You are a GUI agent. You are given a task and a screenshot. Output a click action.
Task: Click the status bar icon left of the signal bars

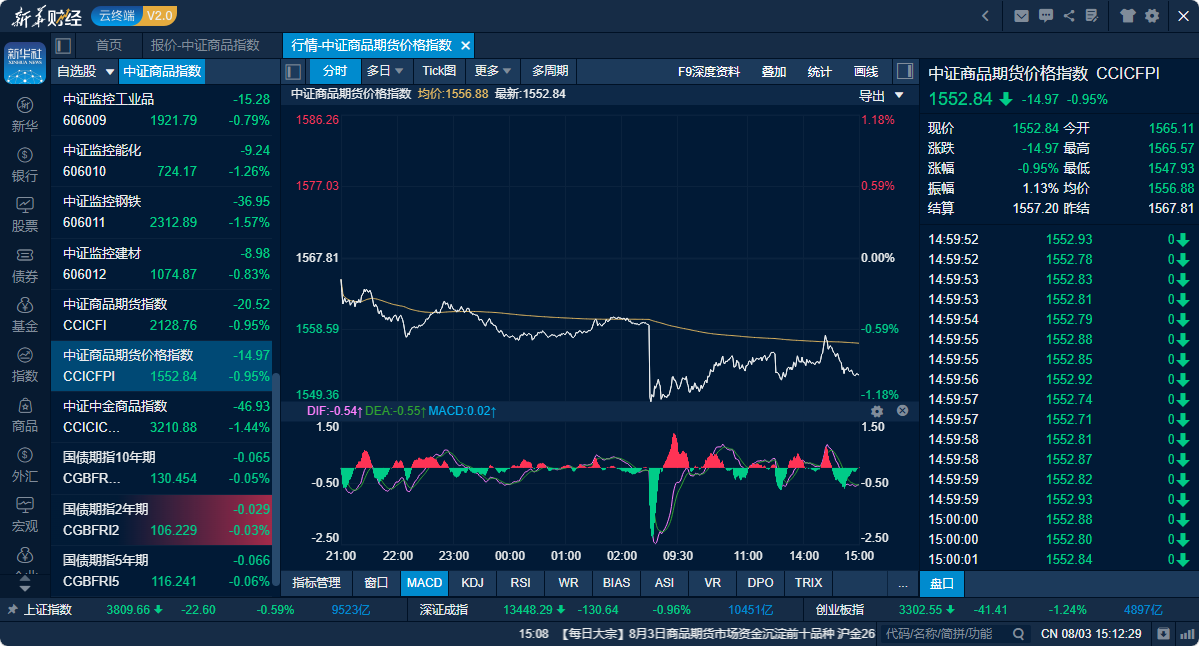pos(1163,634)
